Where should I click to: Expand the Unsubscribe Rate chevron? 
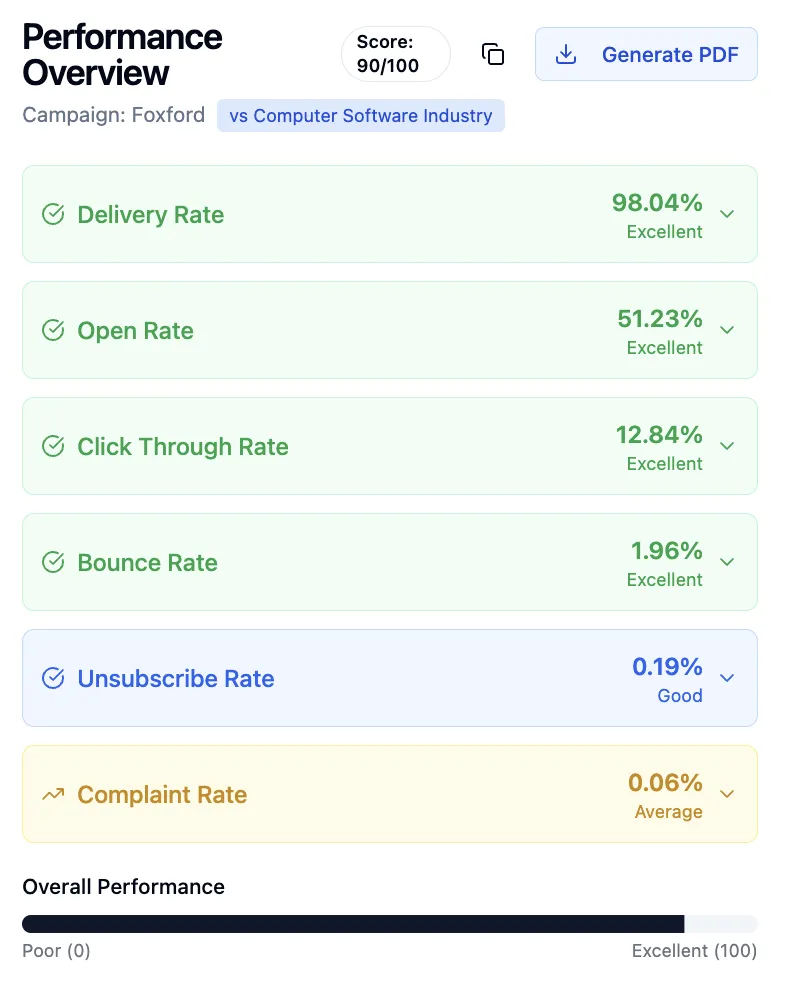pyautogui.click(x=727, y=678)
